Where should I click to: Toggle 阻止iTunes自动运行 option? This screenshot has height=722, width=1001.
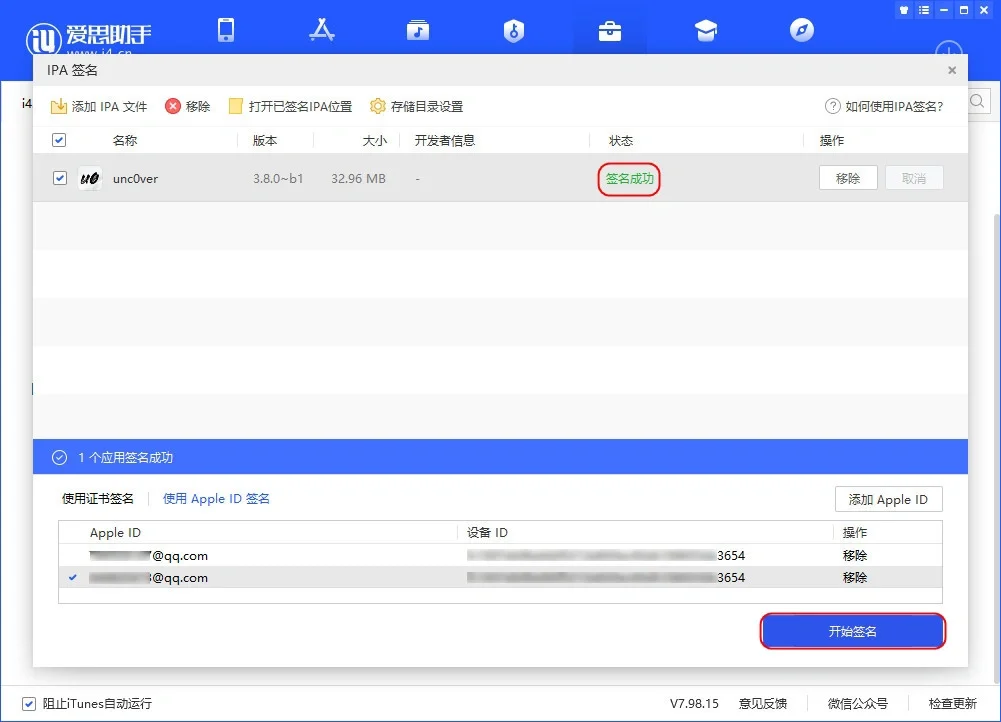27,703
